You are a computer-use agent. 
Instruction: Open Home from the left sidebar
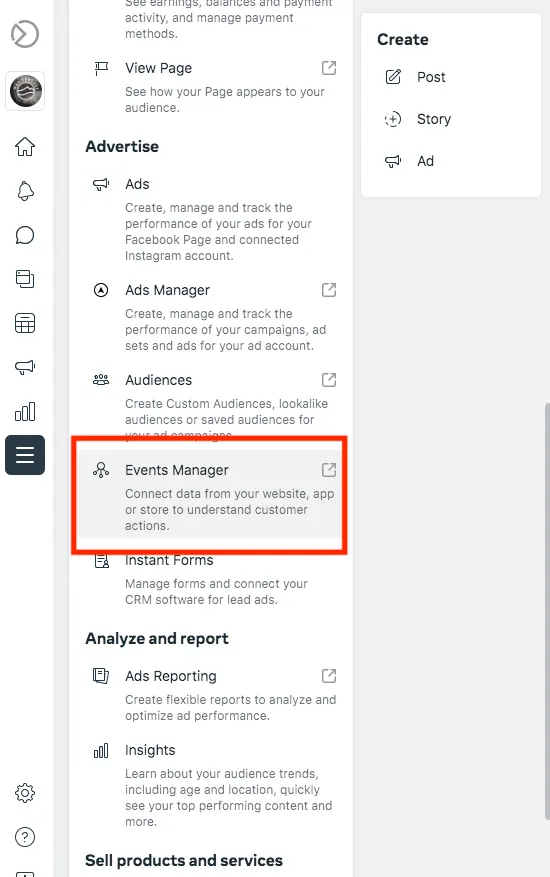point(25,147)
